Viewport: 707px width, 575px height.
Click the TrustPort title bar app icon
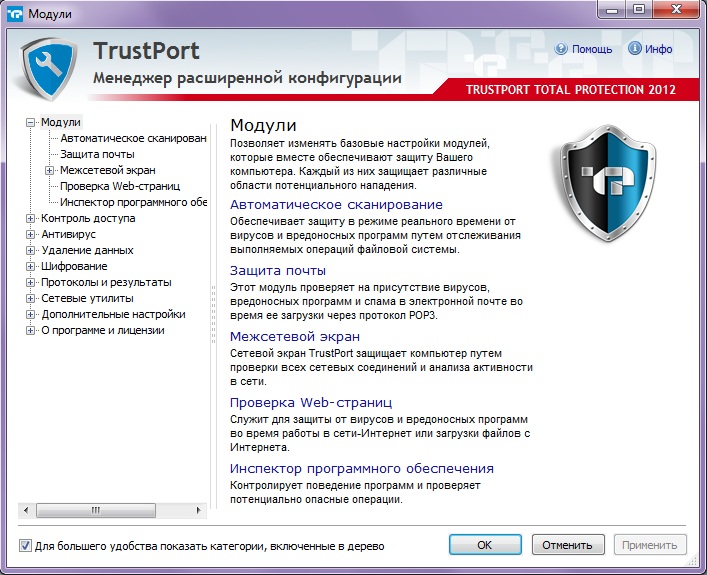pyautogui.click(x=15, y=14)
